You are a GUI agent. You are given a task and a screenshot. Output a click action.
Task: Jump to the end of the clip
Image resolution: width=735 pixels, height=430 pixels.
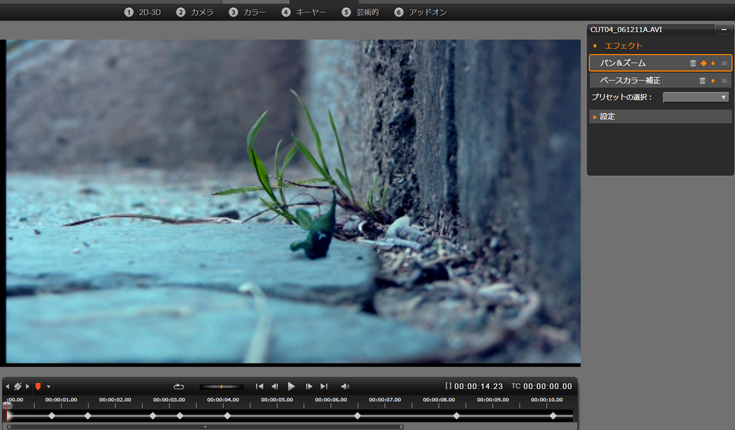[x=324, y=386]
